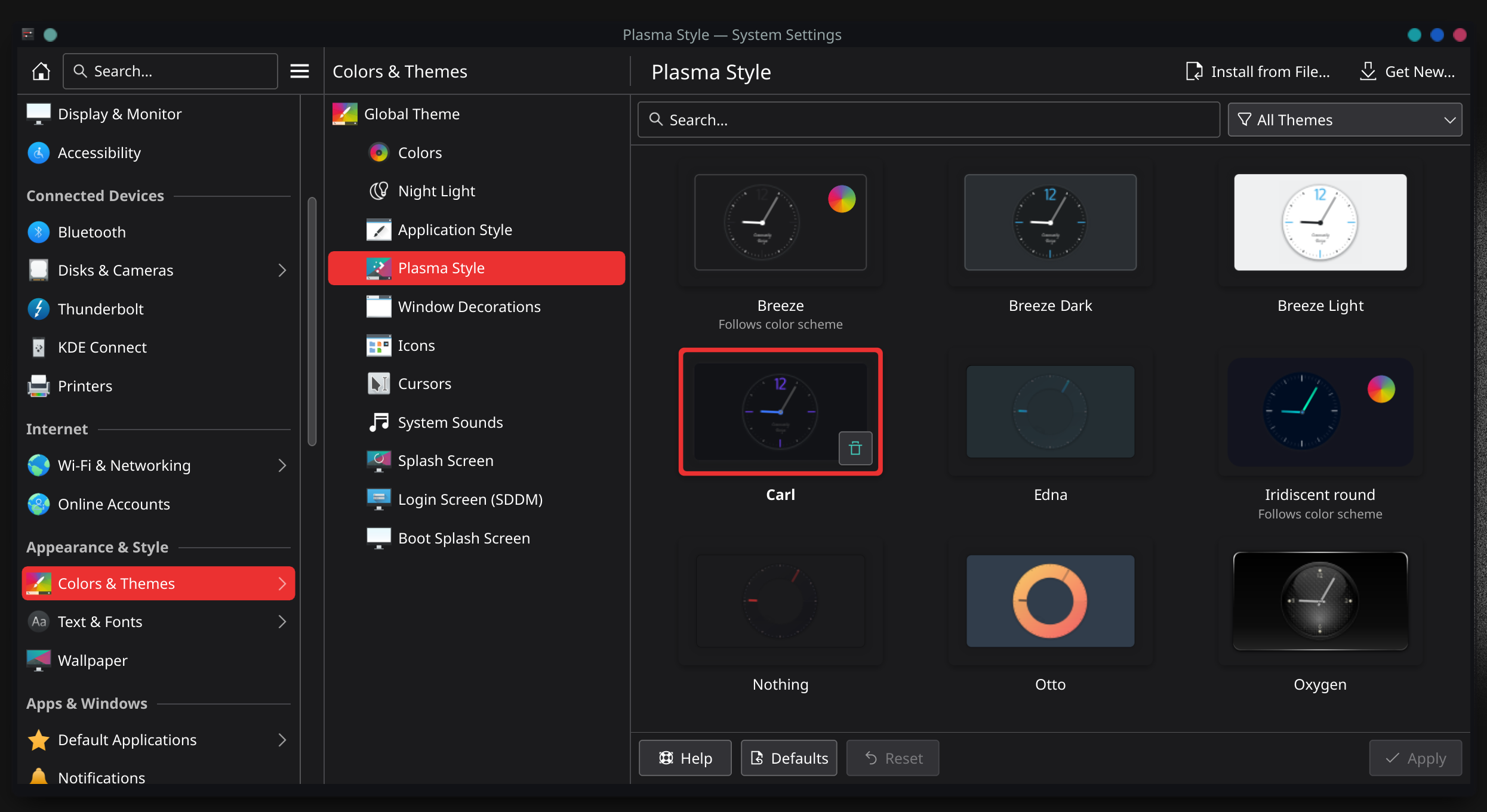Open the All Themes filter dropdown
This screenshot has height=812, width=1487.
(x=1344, y=120)
